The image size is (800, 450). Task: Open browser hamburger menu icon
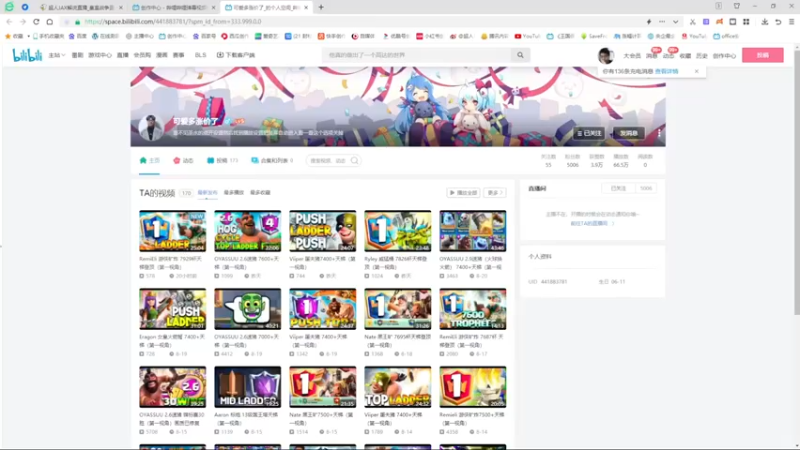click(x=791, y=22)
